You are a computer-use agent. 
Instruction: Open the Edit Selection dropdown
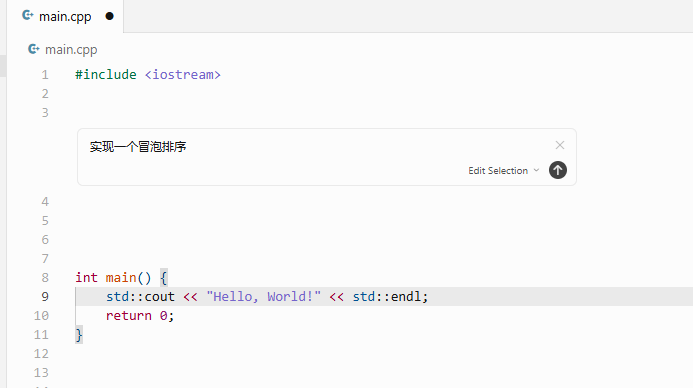point(503,171)
